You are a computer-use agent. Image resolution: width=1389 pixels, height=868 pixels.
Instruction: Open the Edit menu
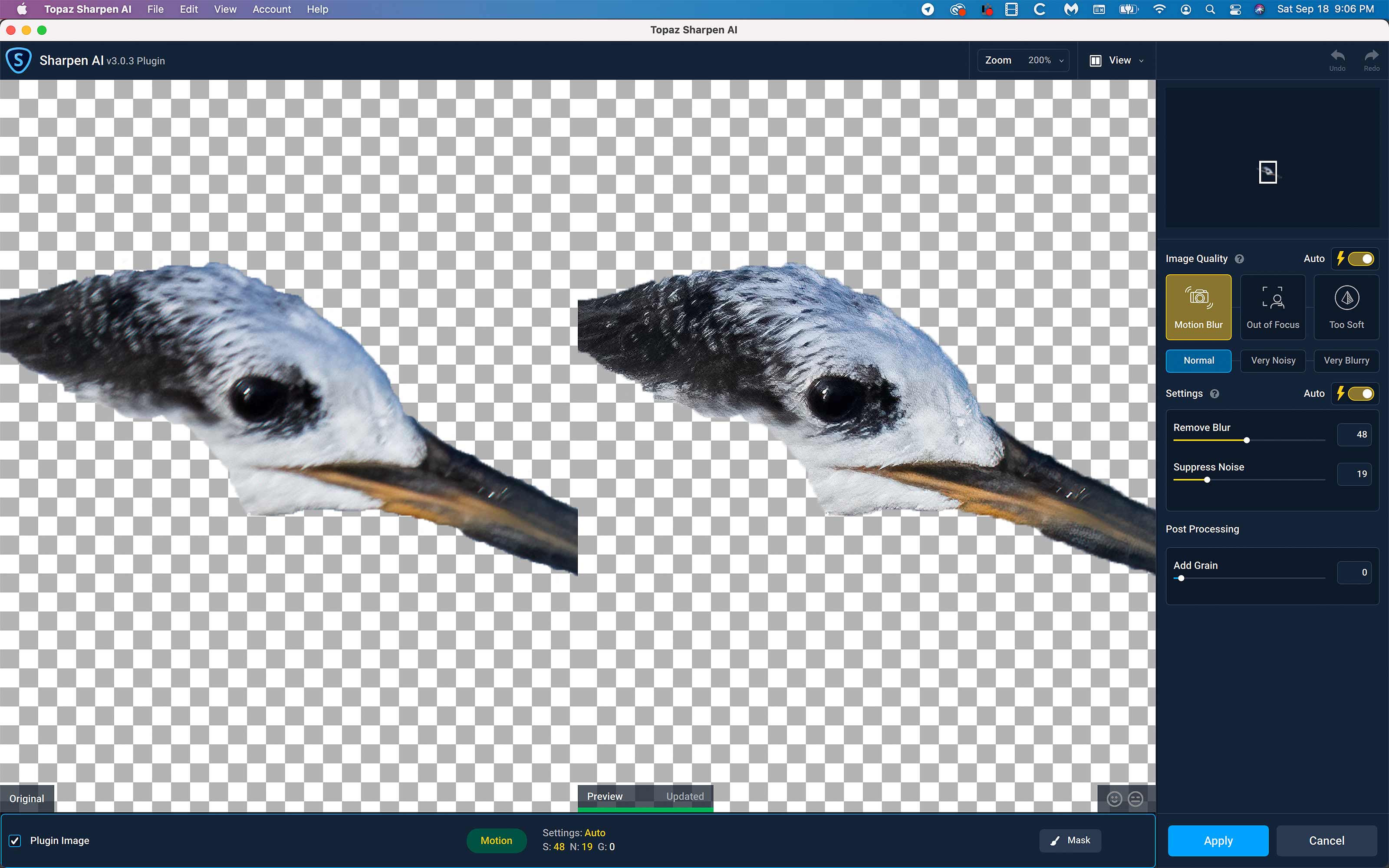coord(189,9)
